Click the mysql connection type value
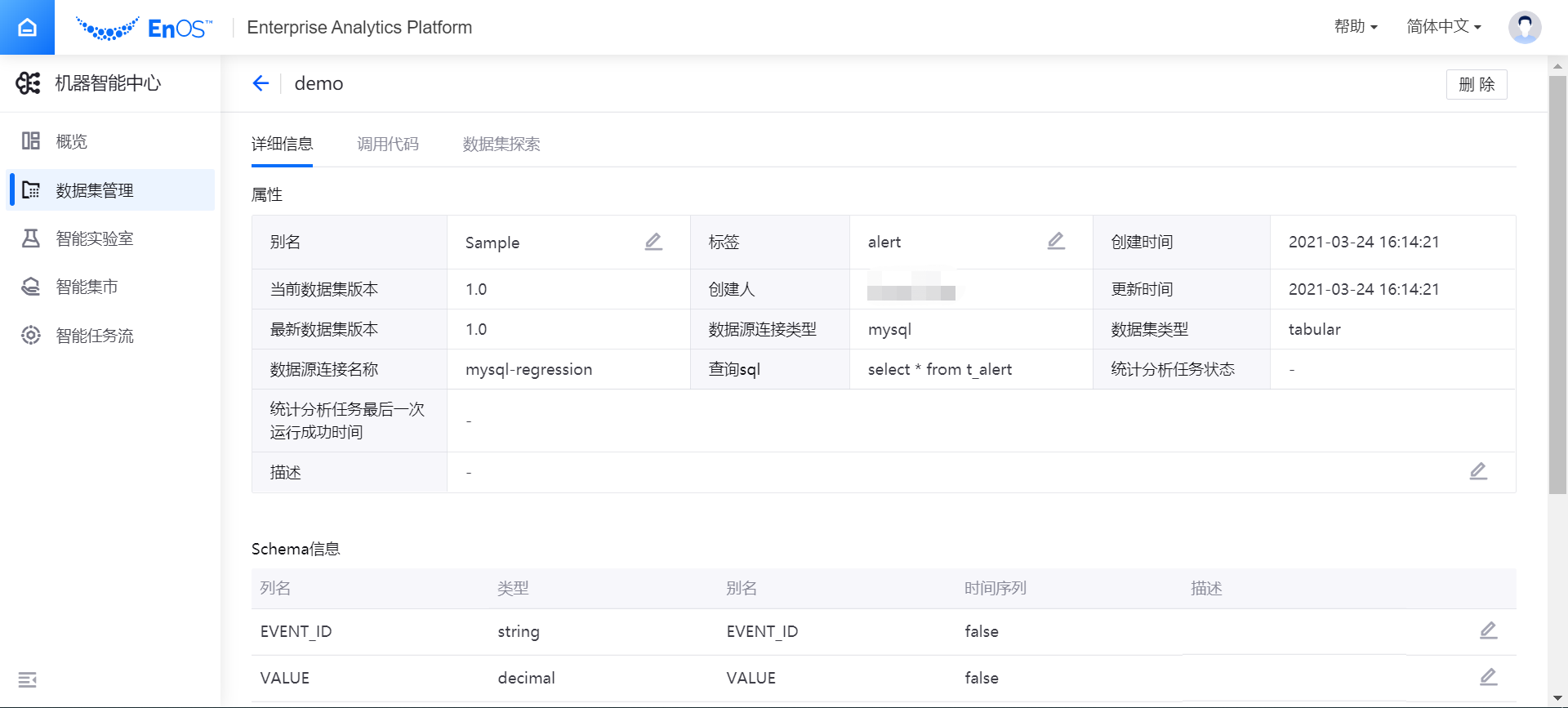1568x708 pixels. pyautogui.click(x=889, y=329)
